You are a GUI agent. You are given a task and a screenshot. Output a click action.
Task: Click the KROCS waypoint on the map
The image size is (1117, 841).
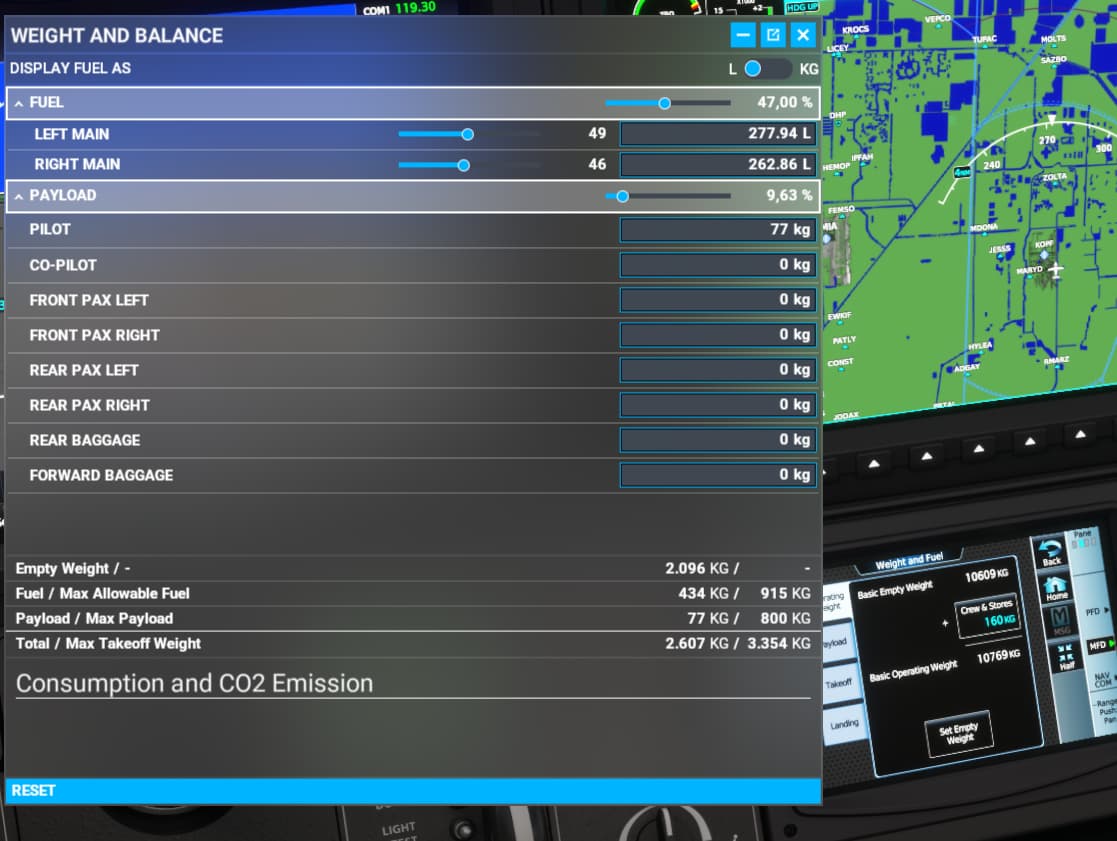pyautogui.click(x=856, y=30)
